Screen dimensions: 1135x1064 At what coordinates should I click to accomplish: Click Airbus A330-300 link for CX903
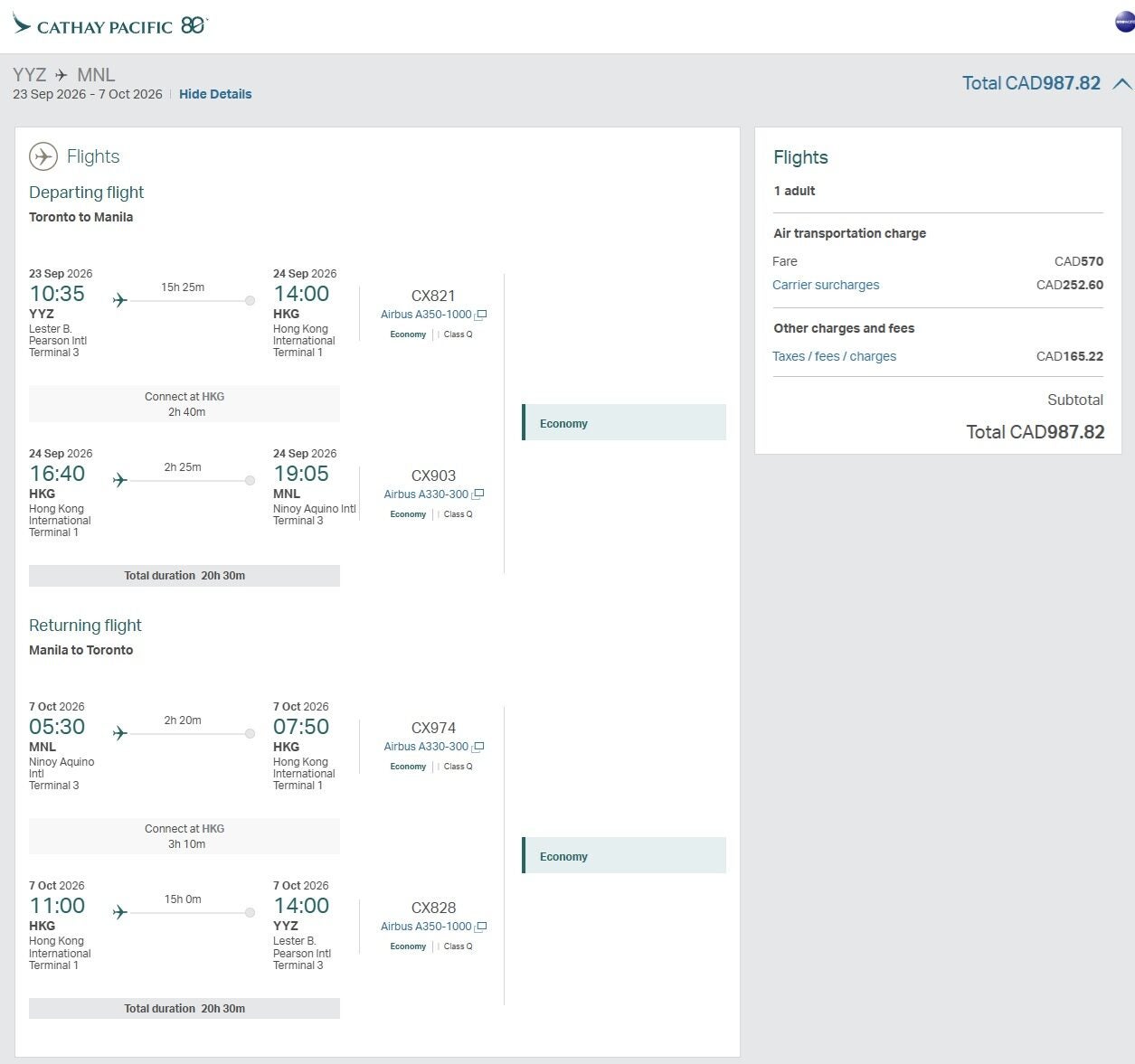[426, 494]
